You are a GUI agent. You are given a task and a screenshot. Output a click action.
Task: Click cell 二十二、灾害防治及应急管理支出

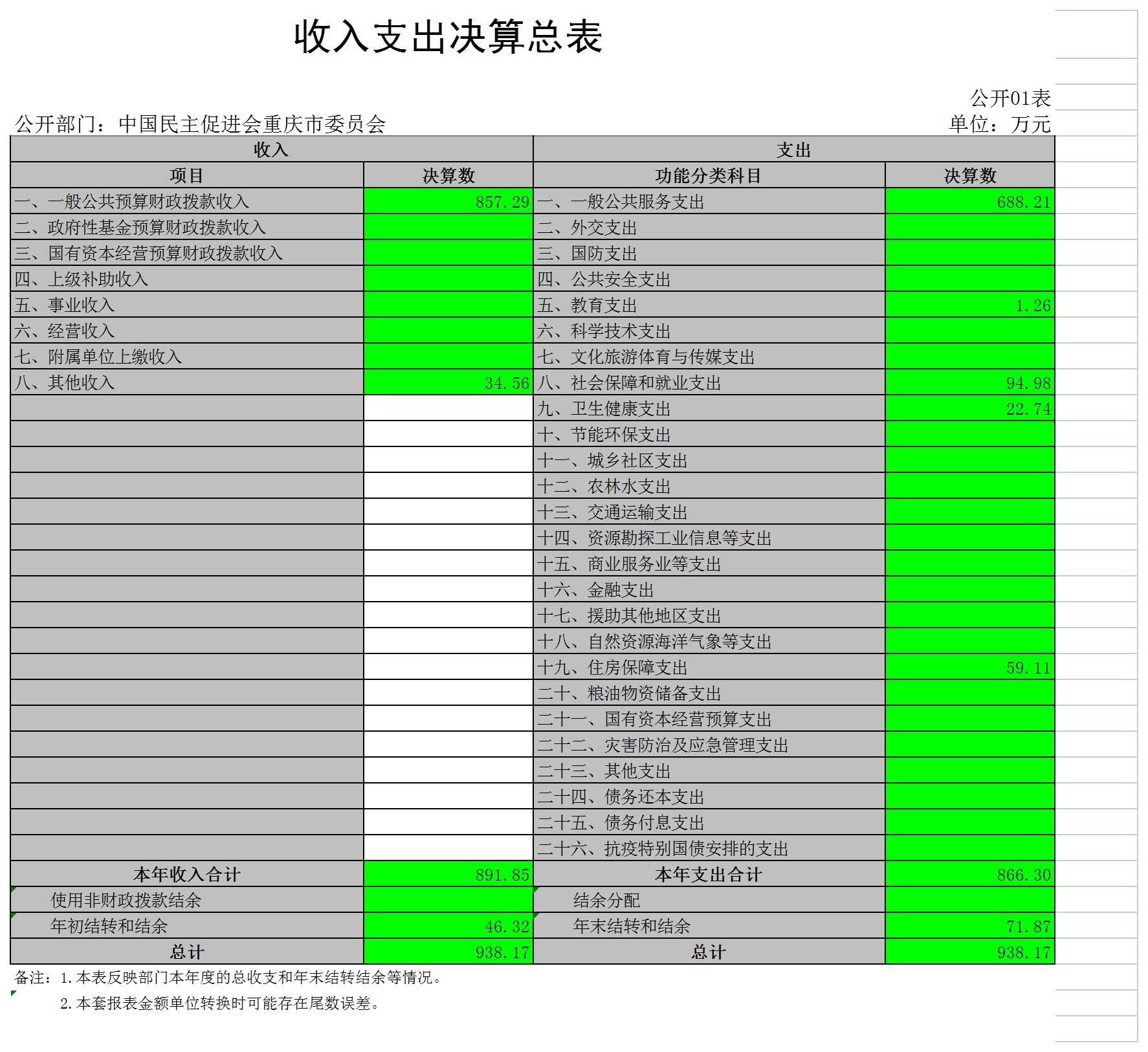click(709, 745)
